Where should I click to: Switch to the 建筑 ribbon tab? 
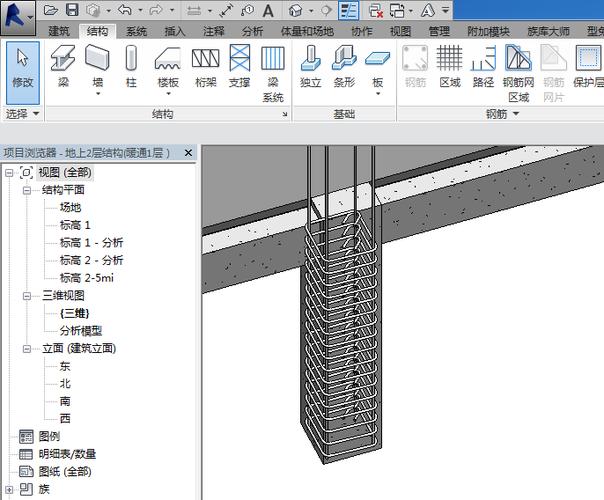tap(59, 32)
